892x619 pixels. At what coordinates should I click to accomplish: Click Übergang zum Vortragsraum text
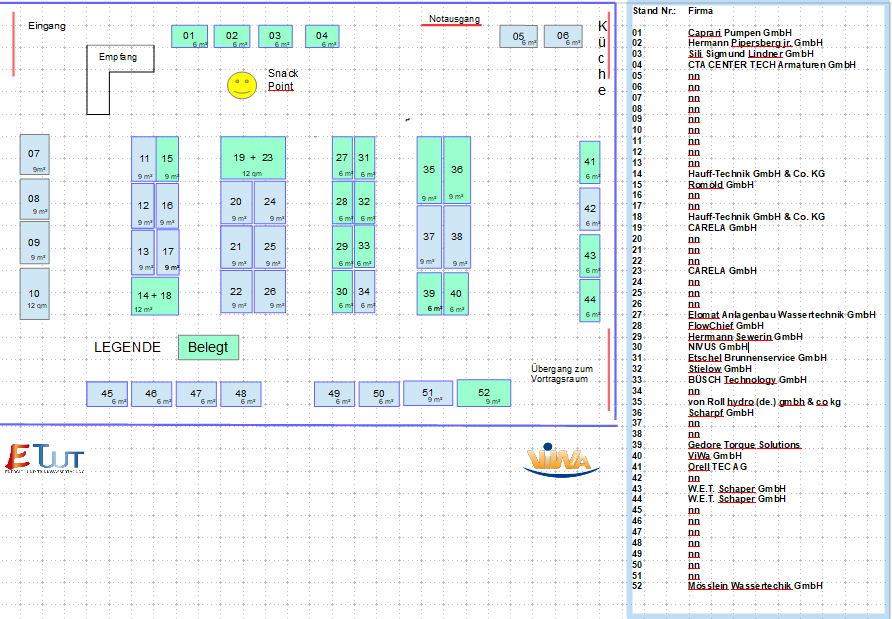click(x=562, y=374)
